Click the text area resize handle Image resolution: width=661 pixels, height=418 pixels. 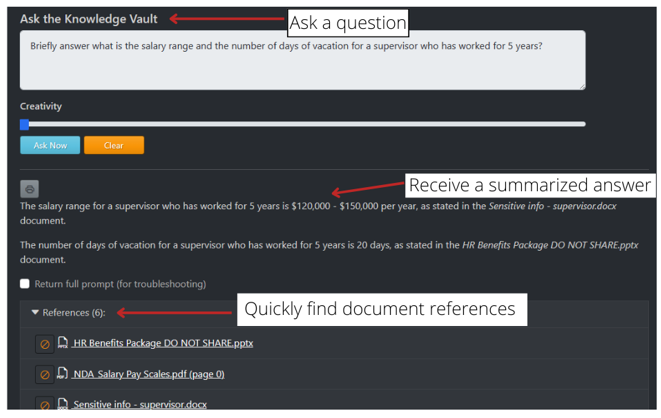(581, 86)
